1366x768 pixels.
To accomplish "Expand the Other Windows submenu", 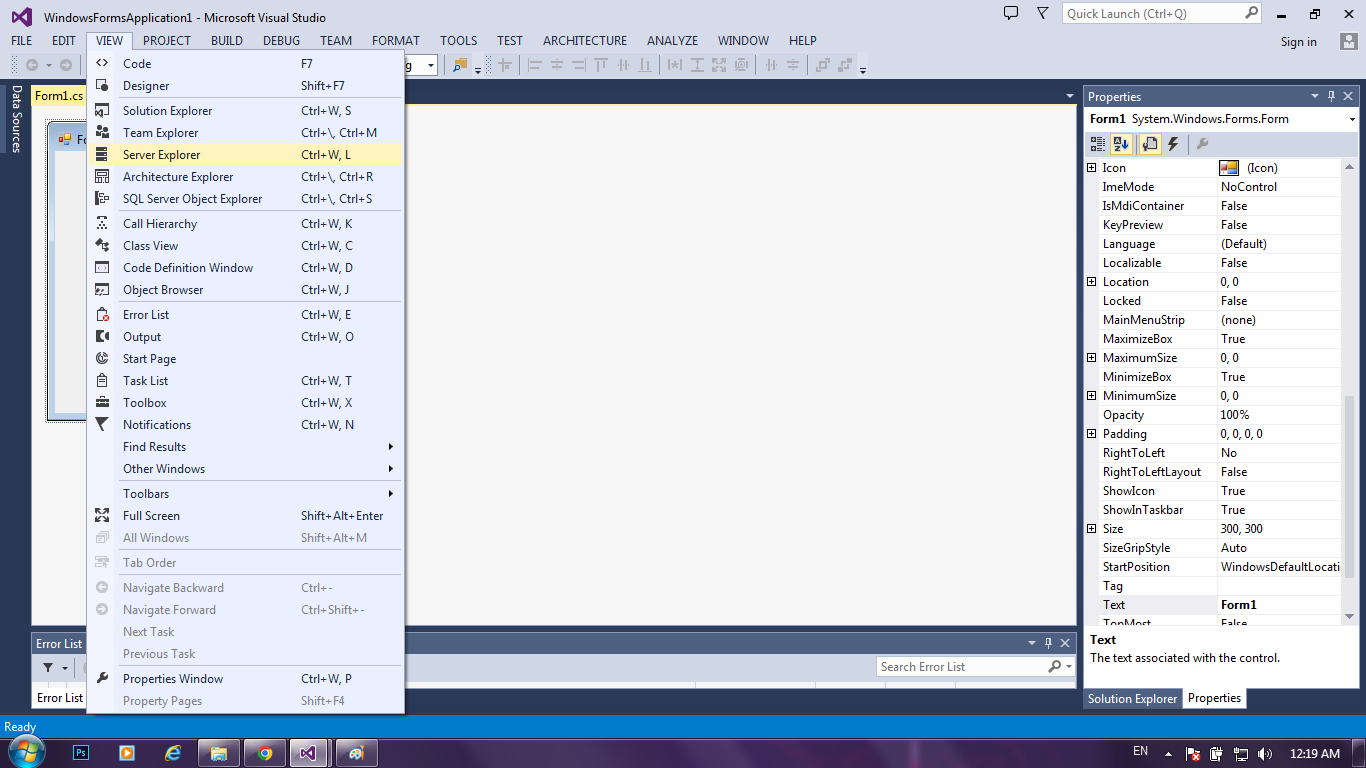I will pos(245,469).
